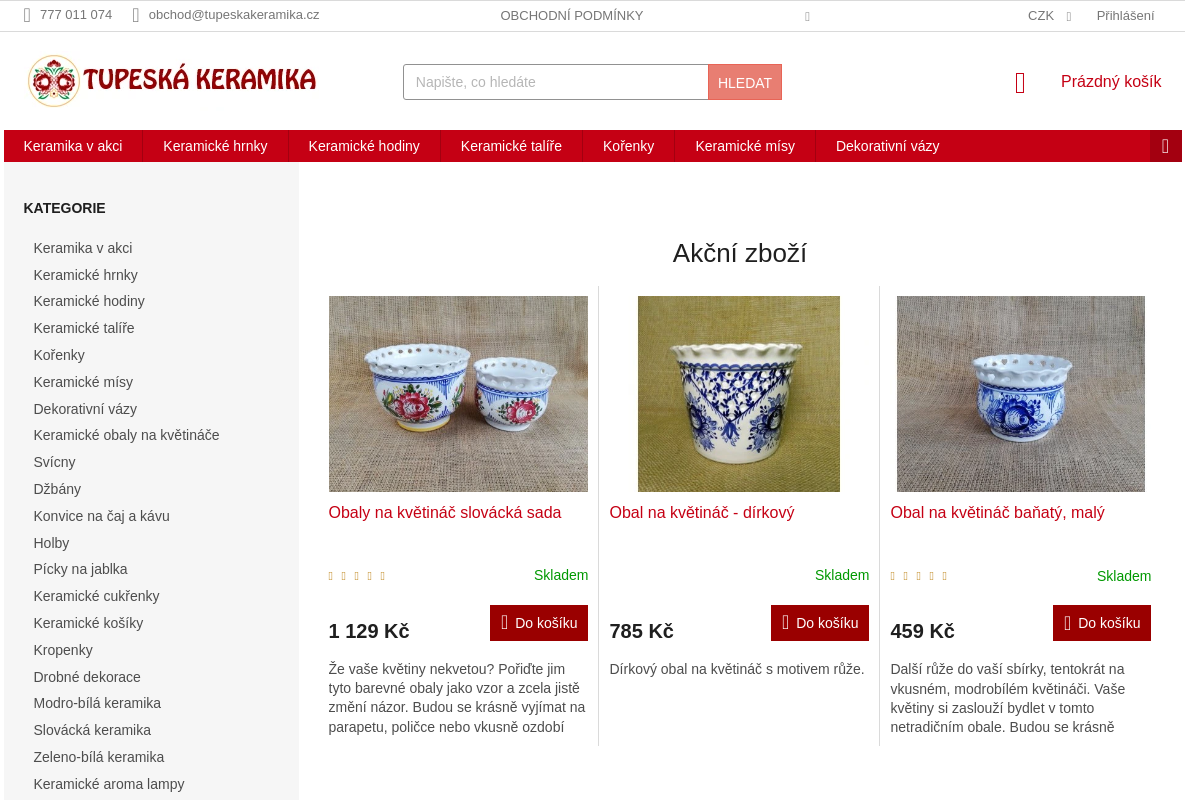1200x800 pixels.
Task: Click the email icon beside obchod@tupeskakeramika.cz
Action: point(136,15)
